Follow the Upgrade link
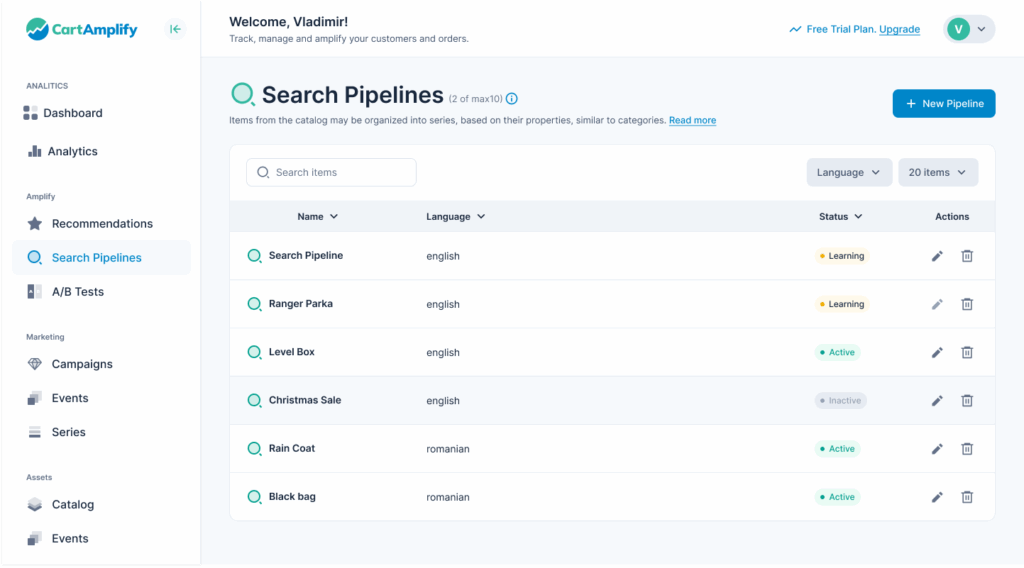 pos(899,29)
